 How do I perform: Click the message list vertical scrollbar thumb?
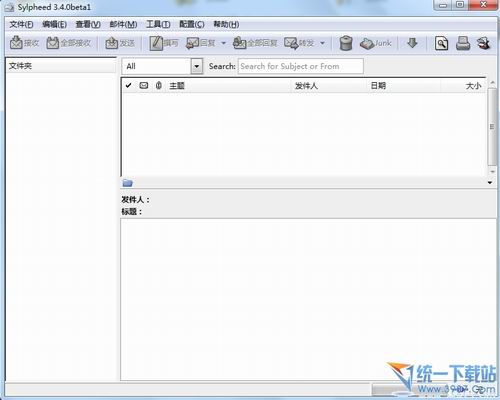pos(492,127)
